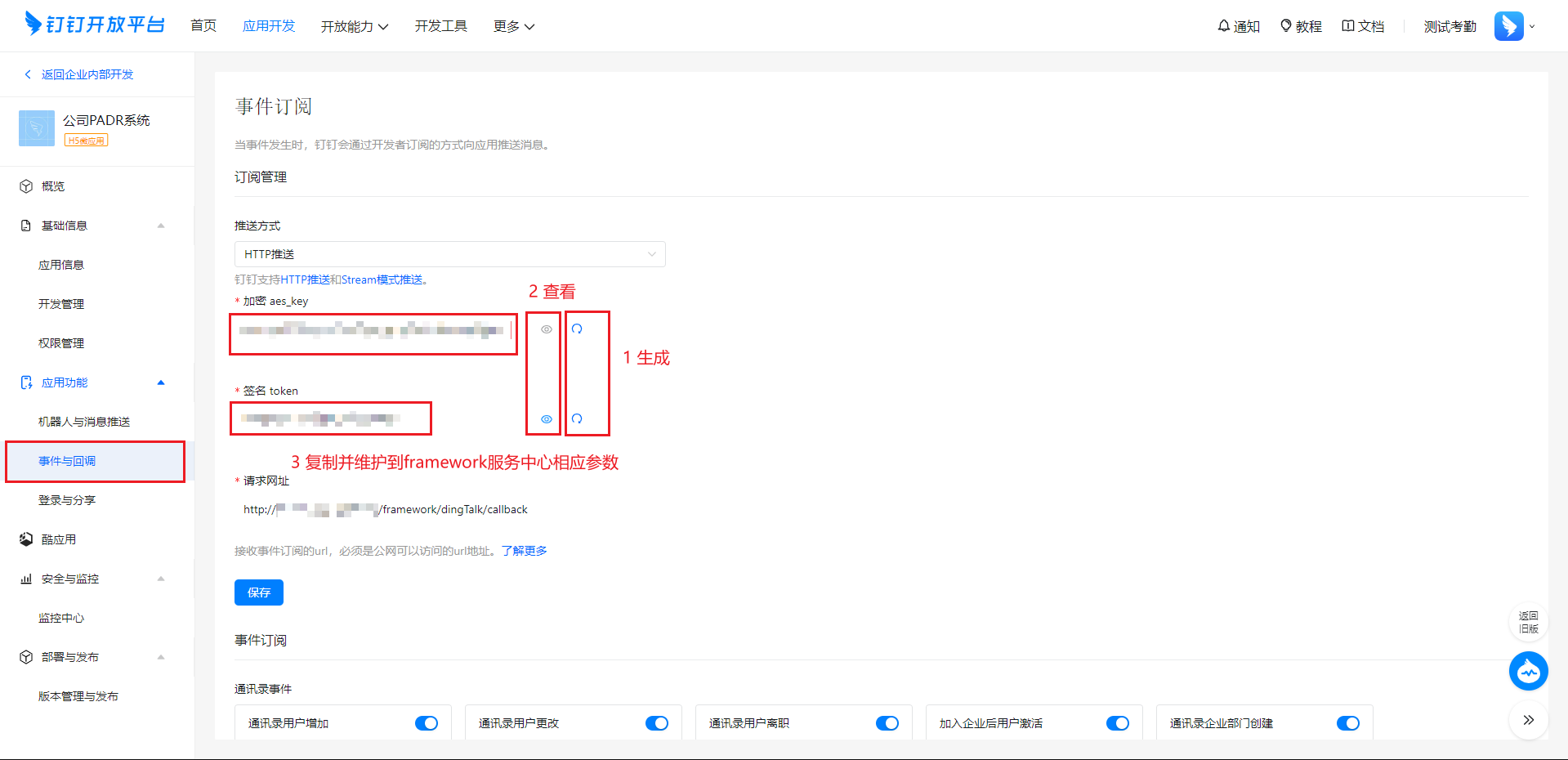Viewport: 1568px width, 760px height.
Task: Toggle the 通讯录用户更改 switch
Action: click(657, 723)
